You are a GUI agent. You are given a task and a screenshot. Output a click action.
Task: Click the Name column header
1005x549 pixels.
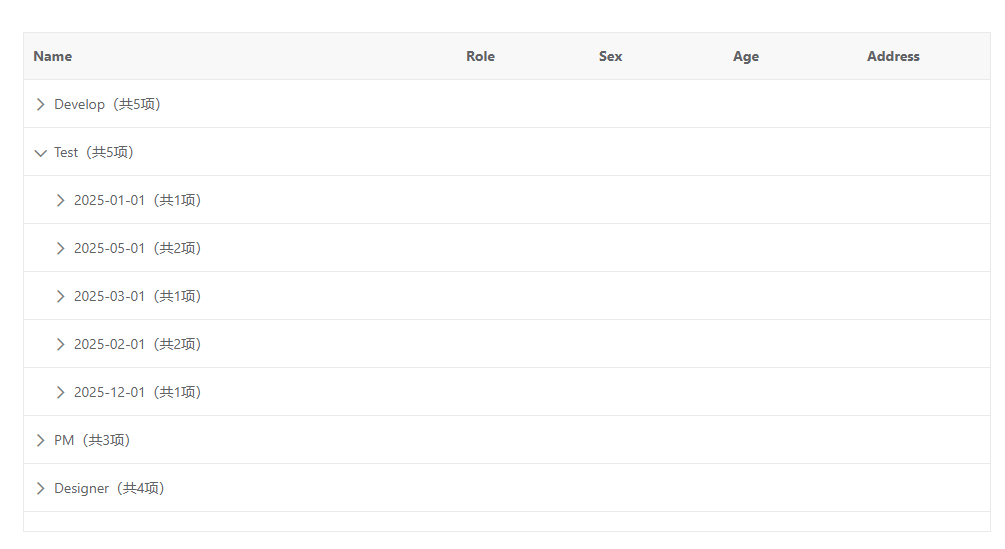coord(53,56)
